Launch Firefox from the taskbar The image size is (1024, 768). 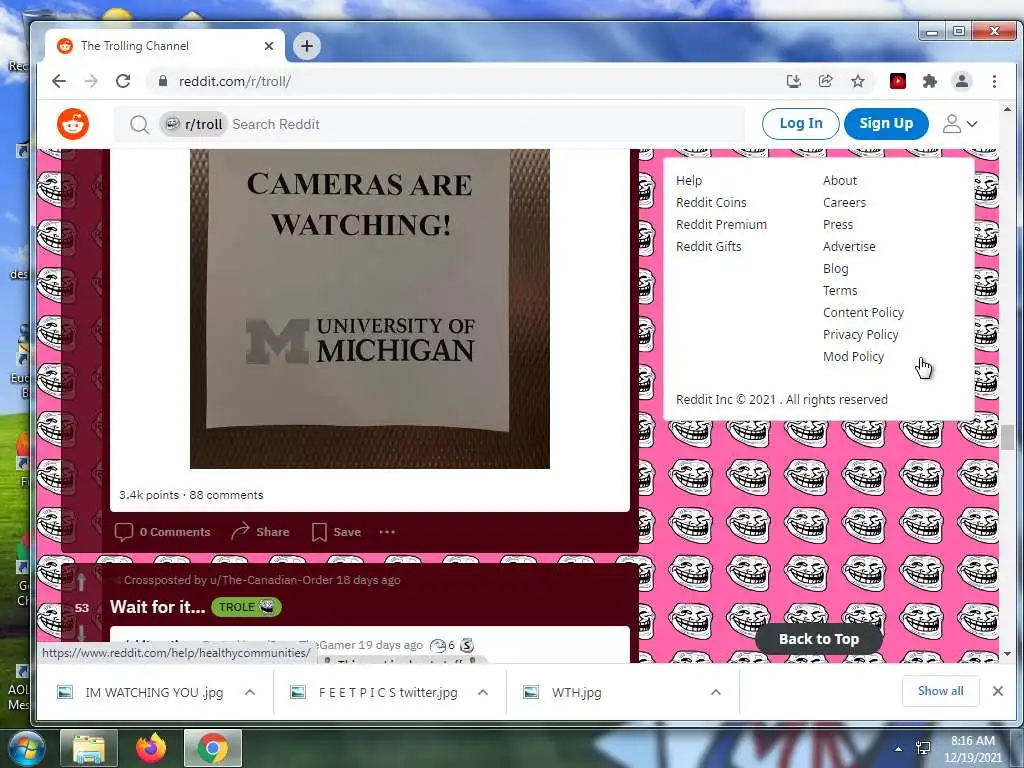tap(151, 748)
